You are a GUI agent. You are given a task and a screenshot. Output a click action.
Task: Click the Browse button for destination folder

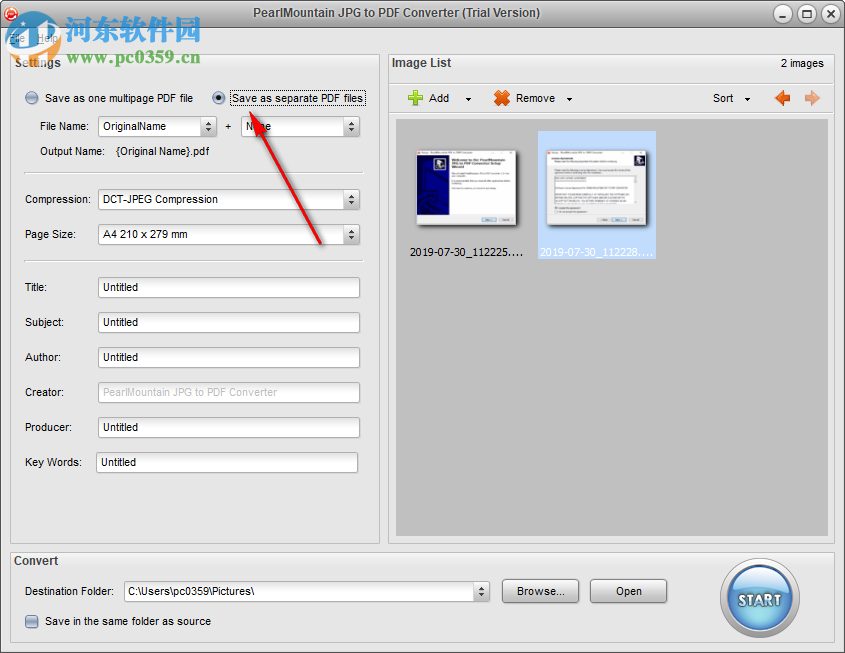click(540, 591)
